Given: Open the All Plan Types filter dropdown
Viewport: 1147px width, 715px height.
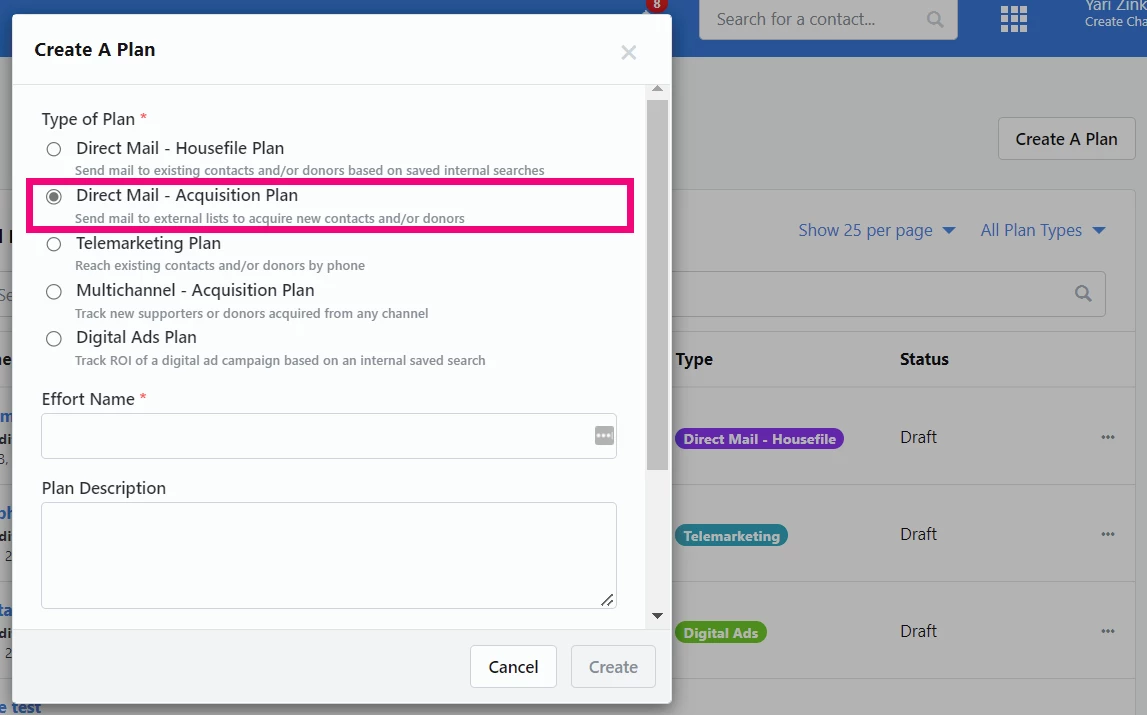Looking at the screenshot, I should click(x=1042, y=230).
